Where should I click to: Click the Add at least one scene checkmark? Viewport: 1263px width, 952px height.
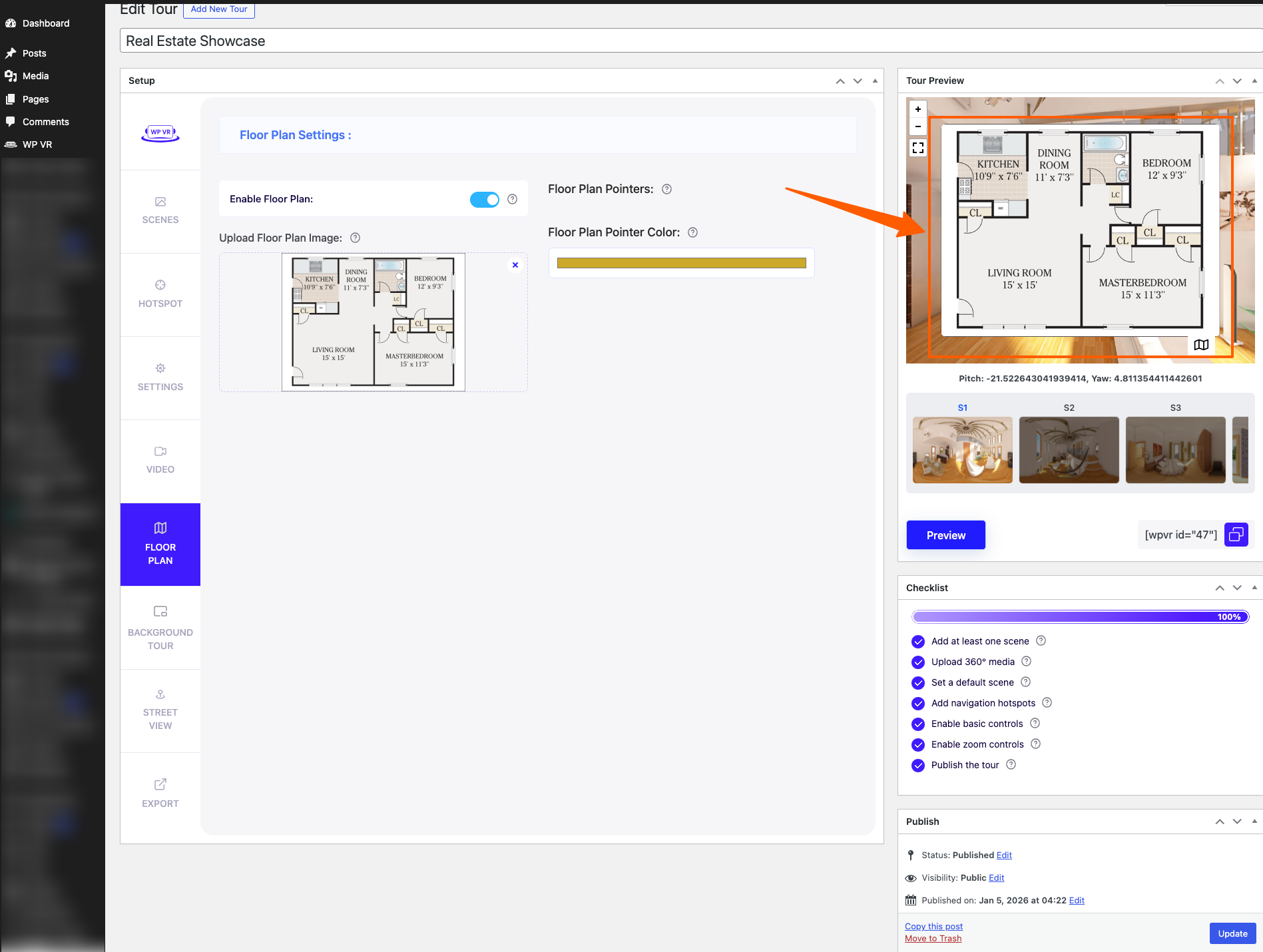tap(918, 642)
